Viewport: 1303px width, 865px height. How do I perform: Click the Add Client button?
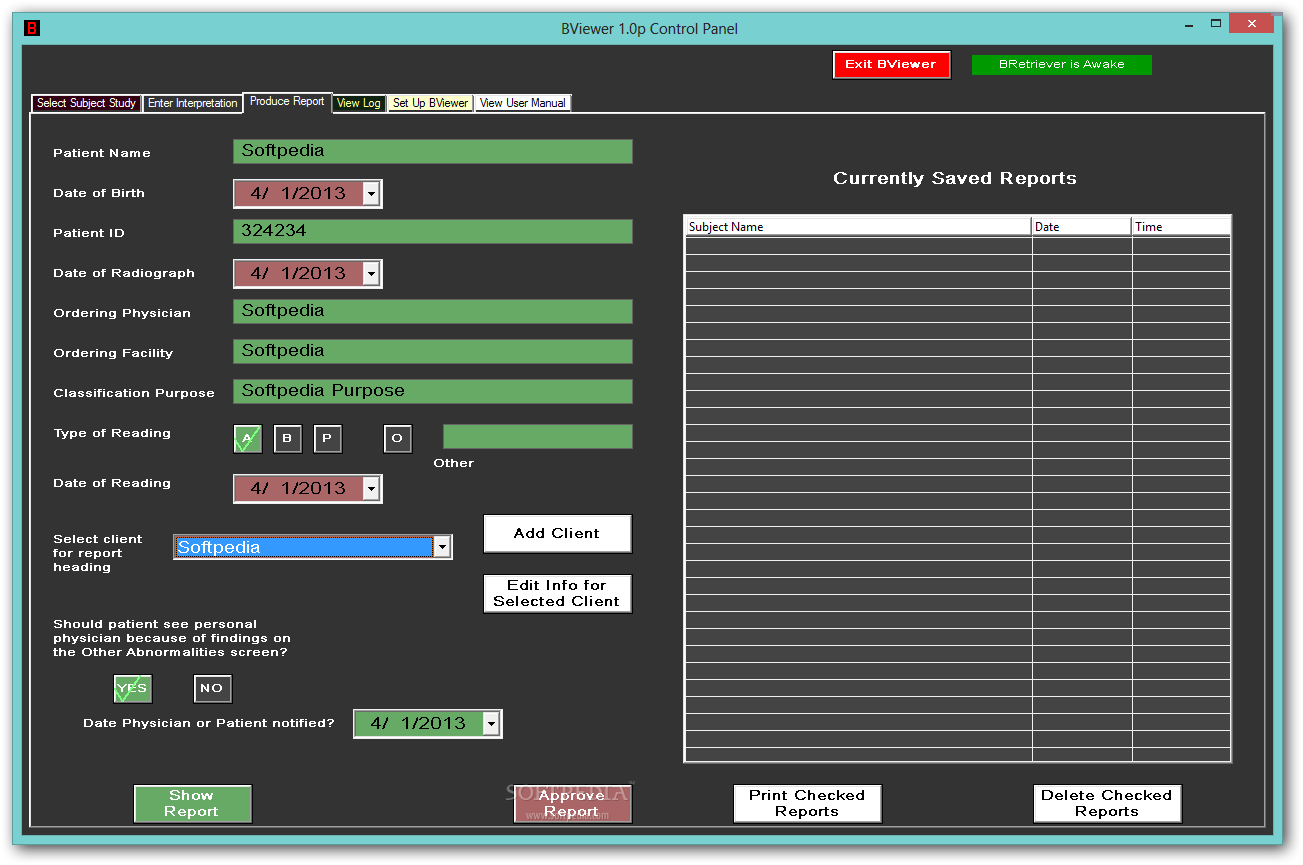[557, 533]
